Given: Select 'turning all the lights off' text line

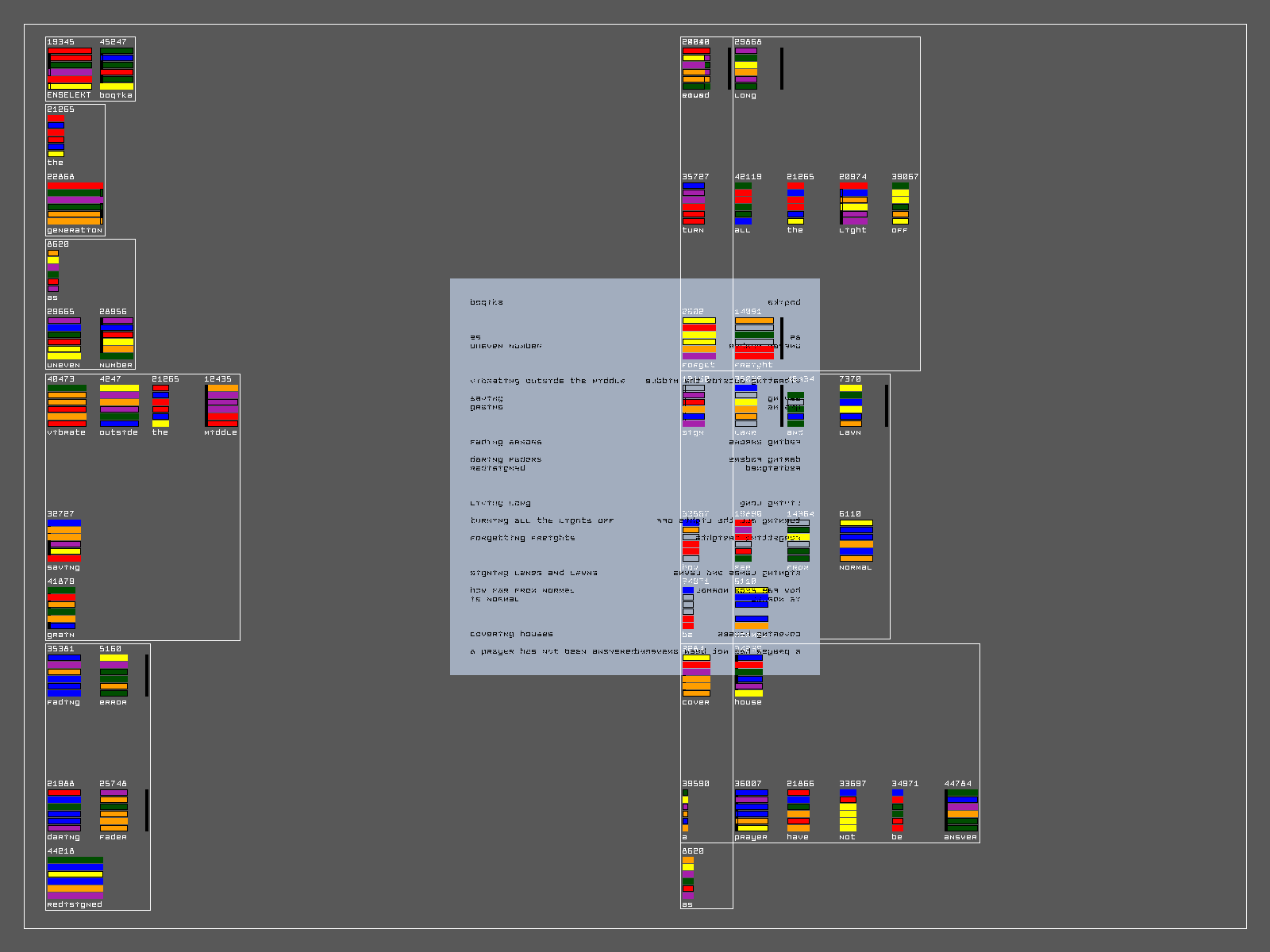Looking at the screenshot, I should (541, 520).
